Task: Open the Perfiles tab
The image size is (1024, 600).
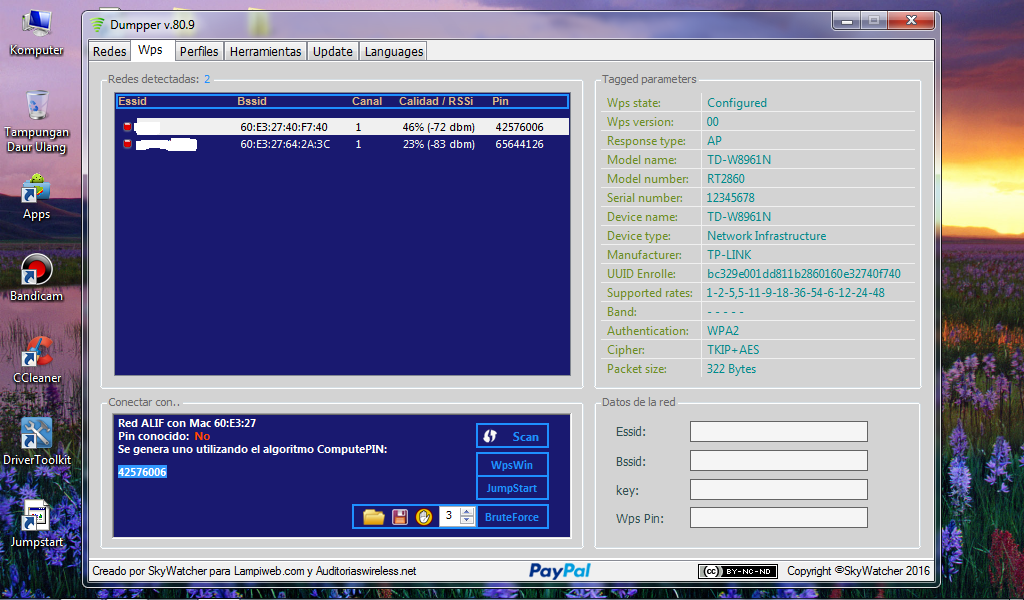Action: tap(199, 51)
